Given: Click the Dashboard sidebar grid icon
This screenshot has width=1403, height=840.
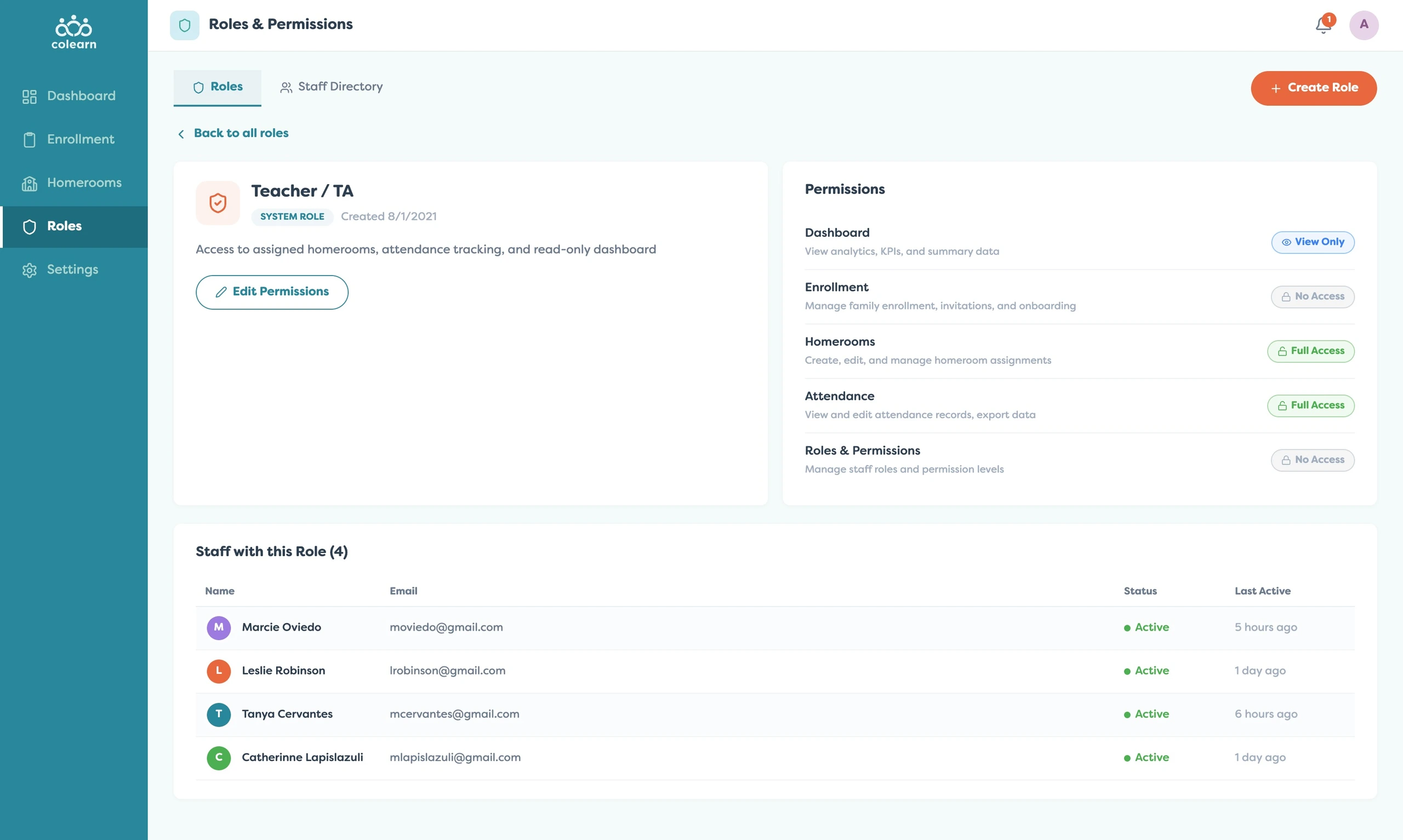Looking at the screenshot, I should click(30, 96).
